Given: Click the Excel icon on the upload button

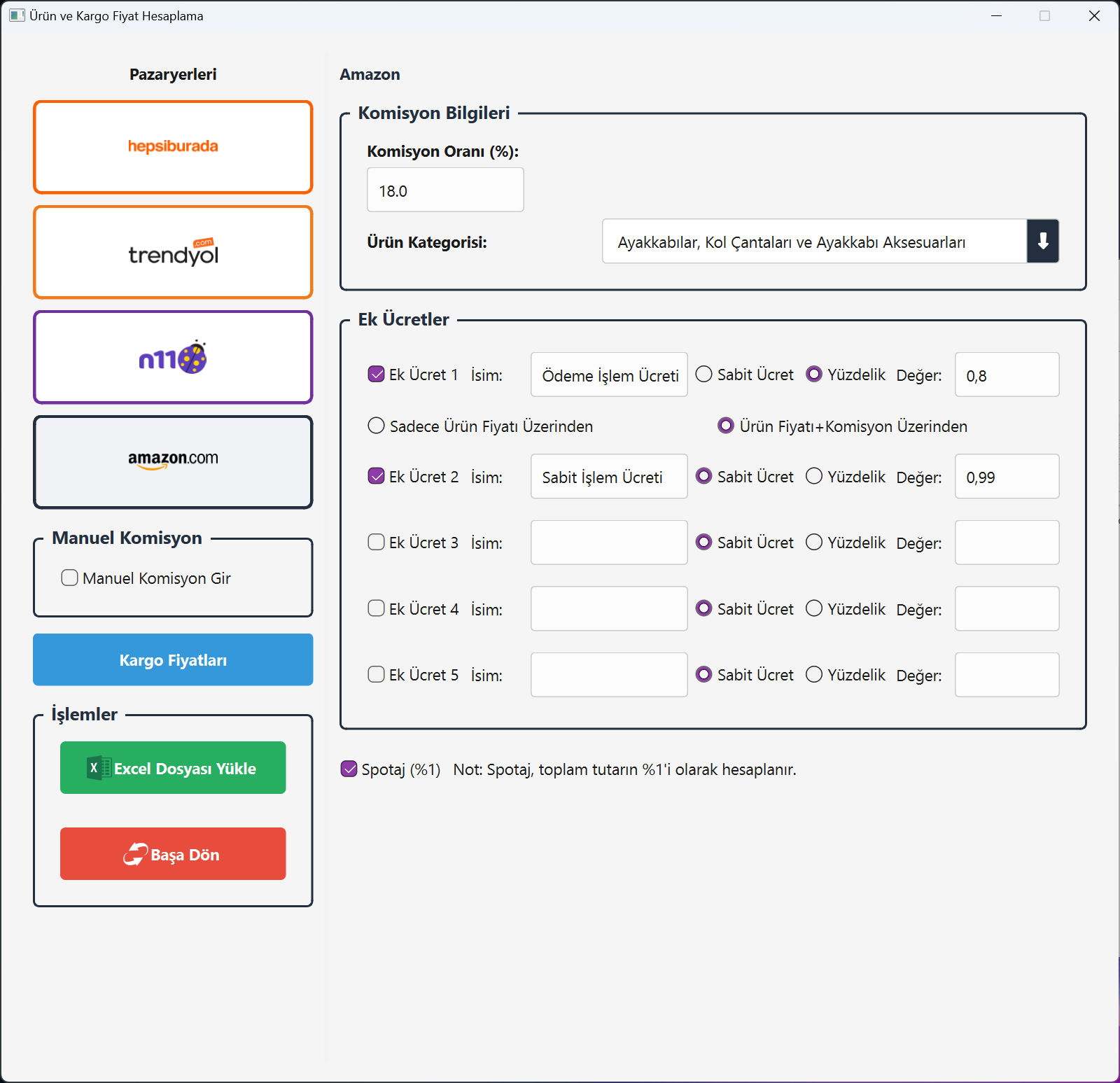Looking at the screenshot, I should click(x=98, y=768).
